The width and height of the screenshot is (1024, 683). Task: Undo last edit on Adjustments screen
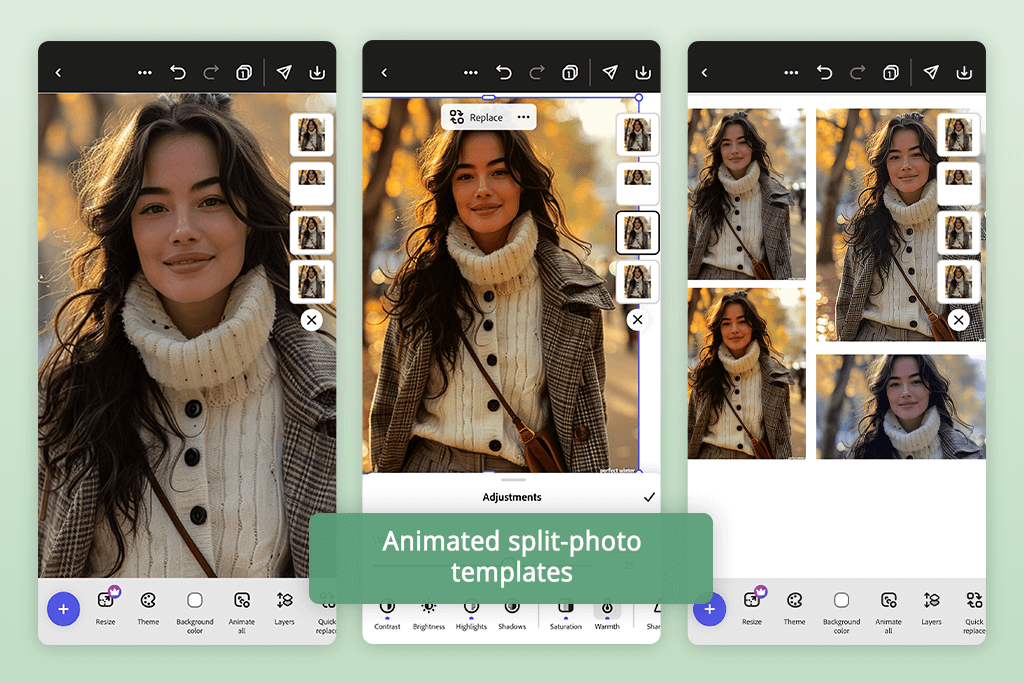click(504, 72)
